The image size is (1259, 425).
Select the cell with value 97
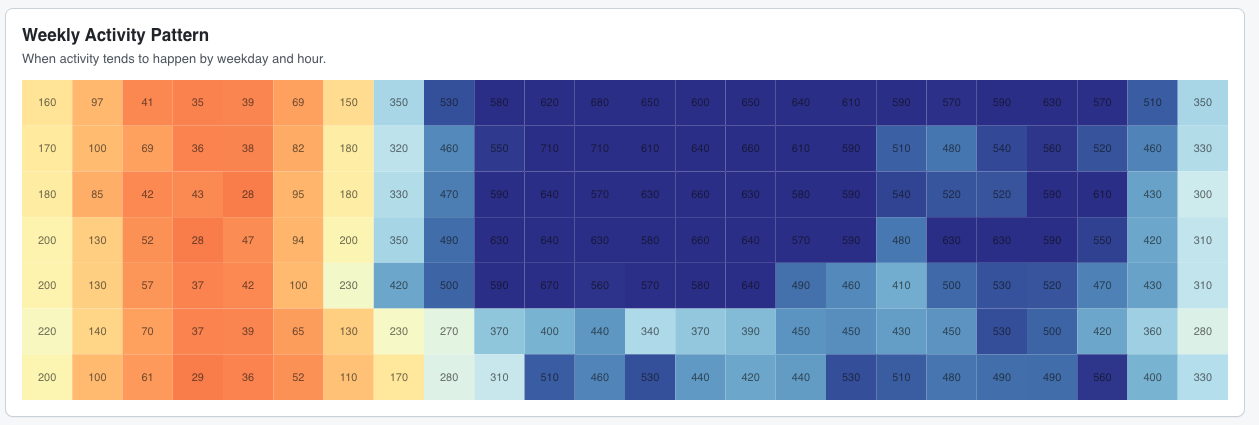[x=97, y=102]
